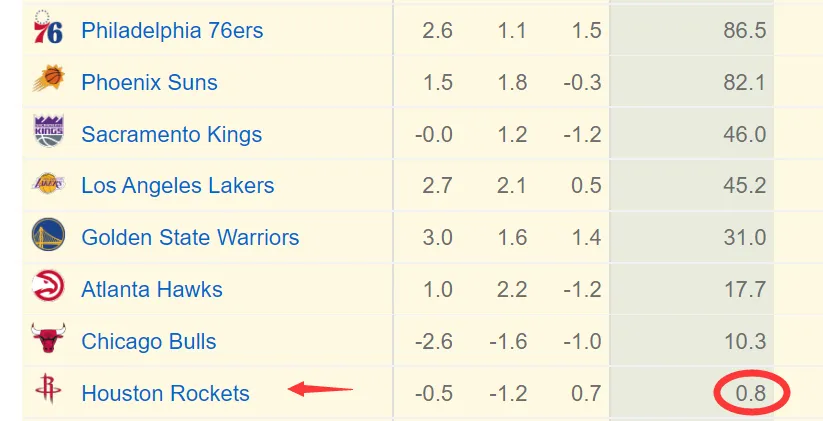
Task: Click the Atlanta Hawks logo icon
Action: pos(48,286)
